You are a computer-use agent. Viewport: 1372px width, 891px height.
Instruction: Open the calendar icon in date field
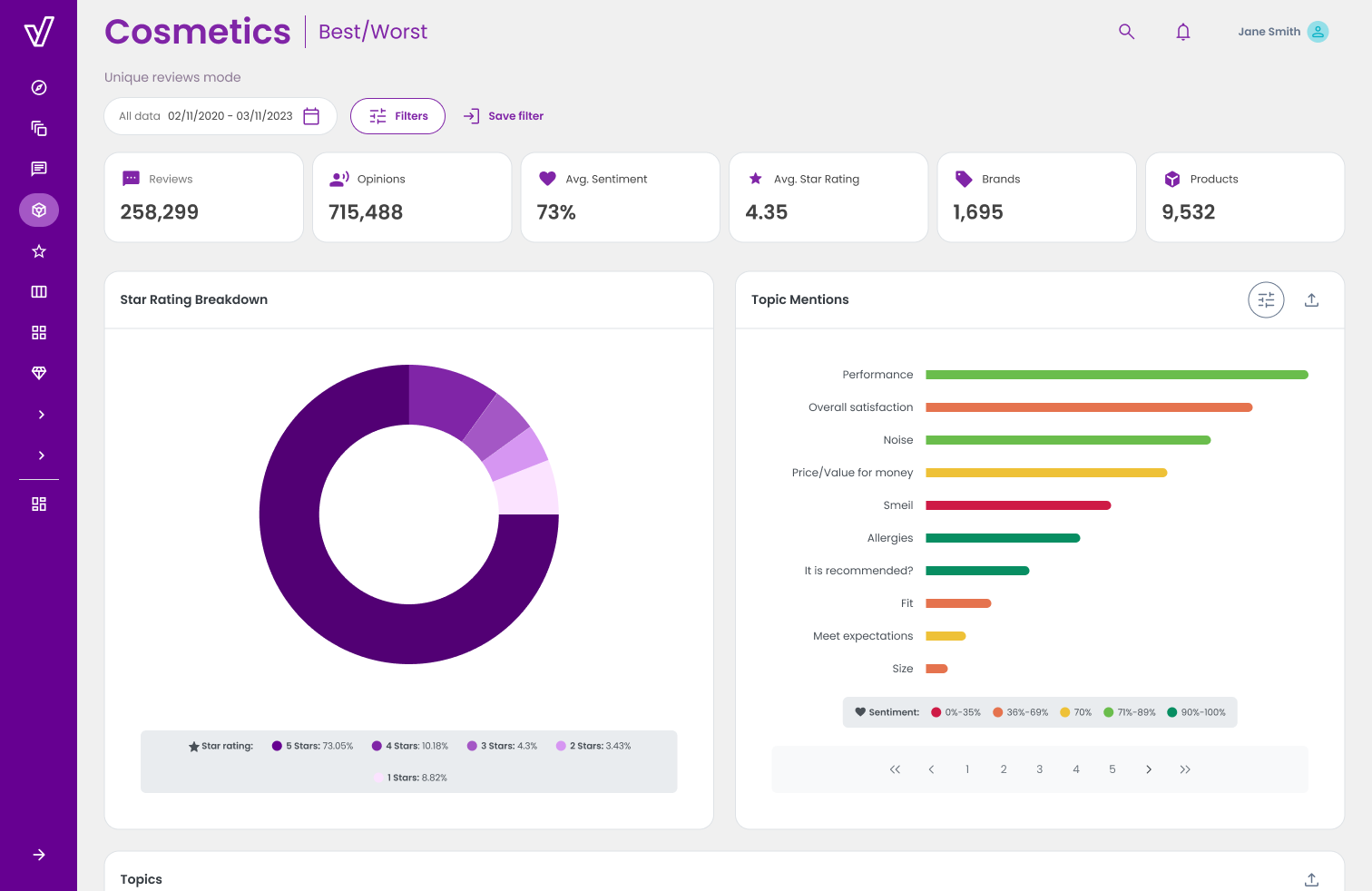[x=311, y=116]
